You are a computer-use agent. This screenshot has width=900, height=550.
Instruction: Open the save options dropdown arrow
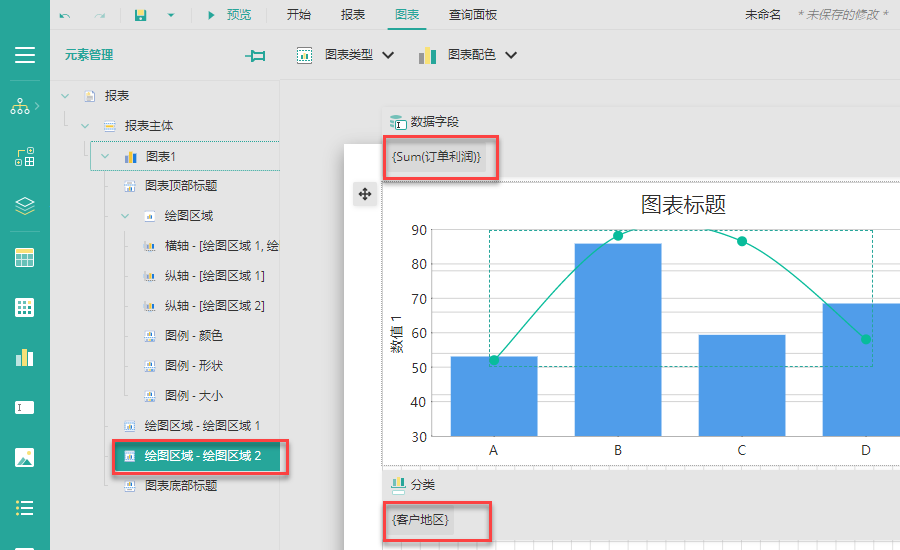(170, 16)
